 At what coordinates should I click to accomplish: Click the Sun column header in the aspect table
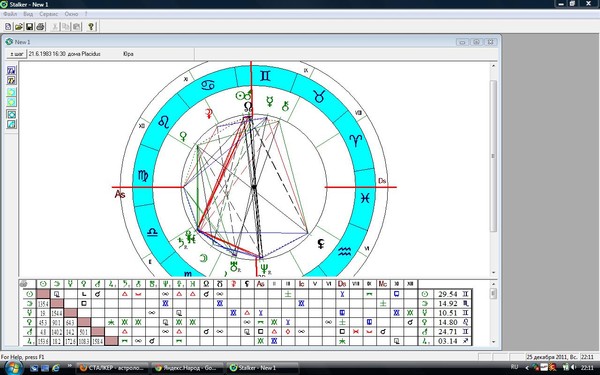(43, 284)
